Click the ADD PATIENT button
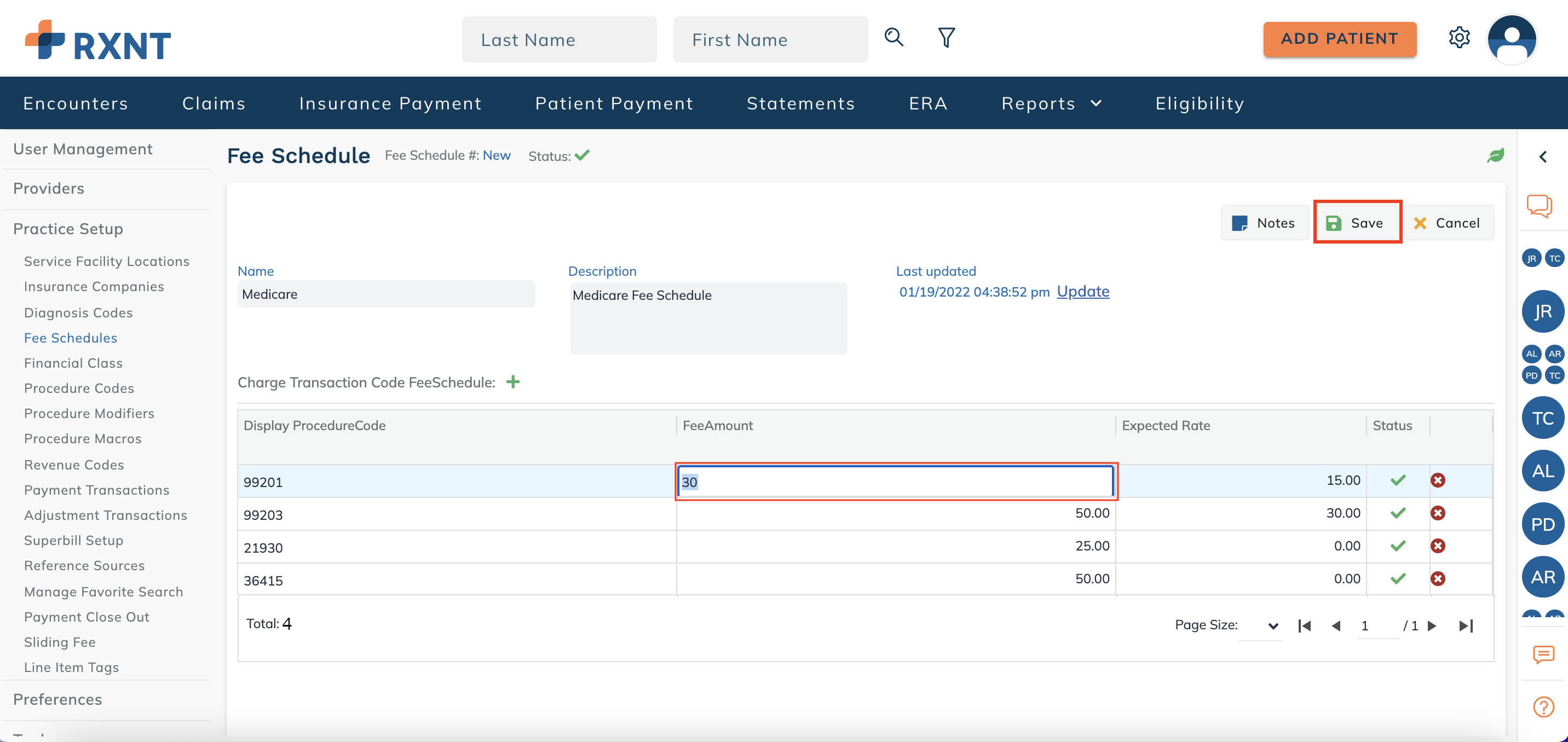1568x742 pixels. pyautogui.click(x=1339, y=39)
